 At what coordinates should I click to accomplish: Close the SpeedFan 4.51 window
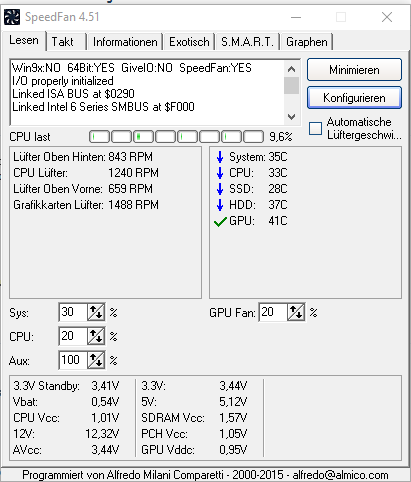click(387, 17)
